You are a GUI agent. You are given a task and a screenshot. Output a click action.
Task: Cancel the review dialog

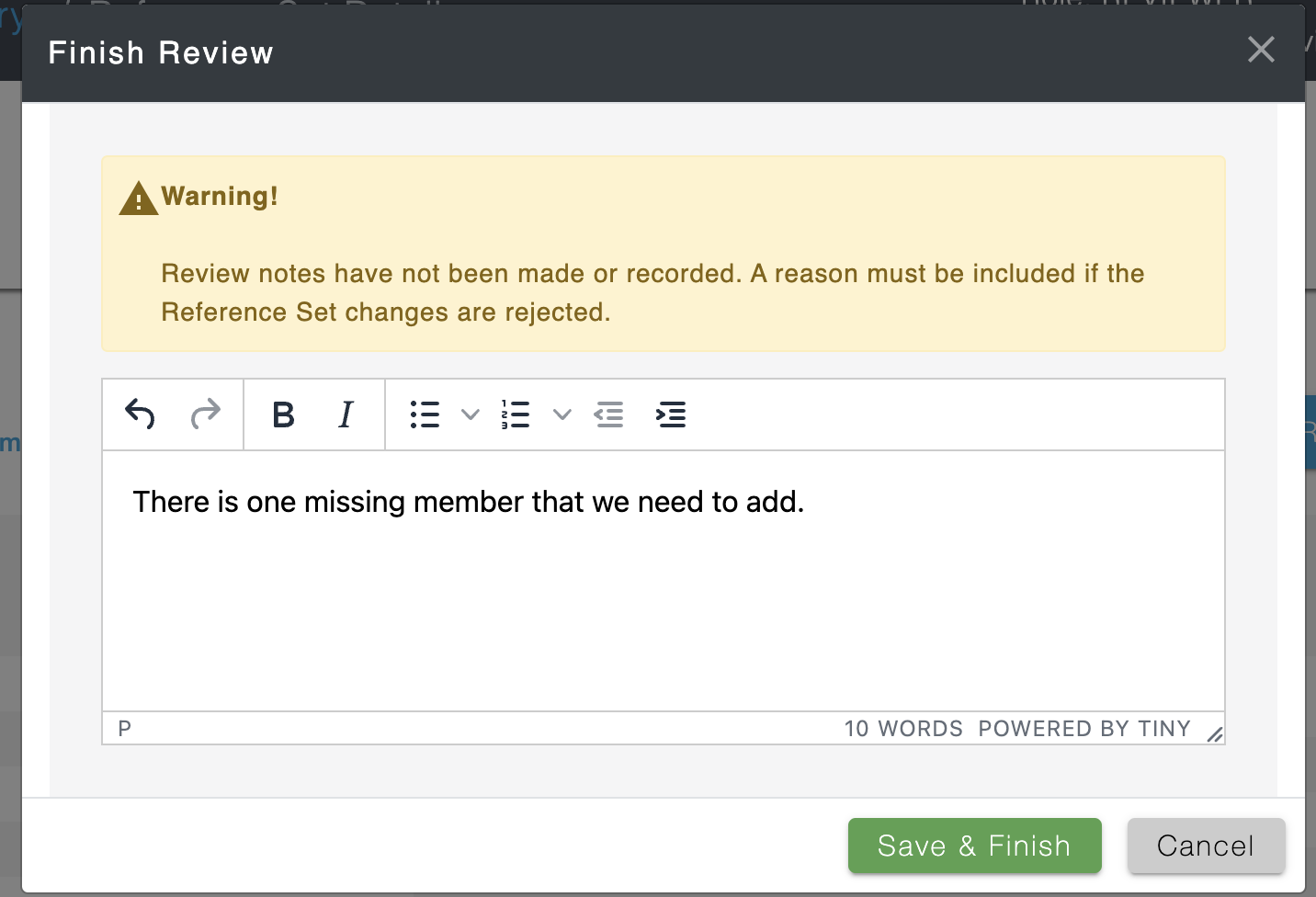[1205, 846]
